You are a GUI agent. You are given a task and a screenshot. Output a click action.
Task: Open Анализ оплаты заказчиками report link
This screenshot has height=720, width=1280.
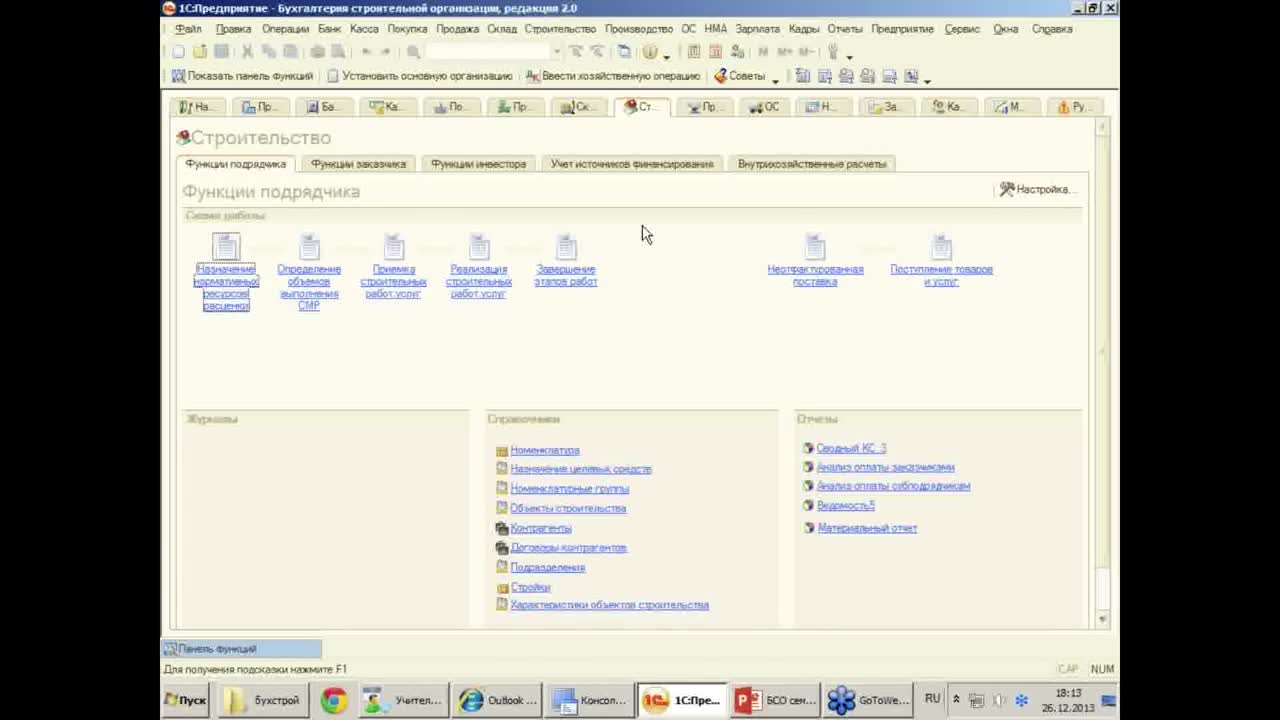(885, 467)
